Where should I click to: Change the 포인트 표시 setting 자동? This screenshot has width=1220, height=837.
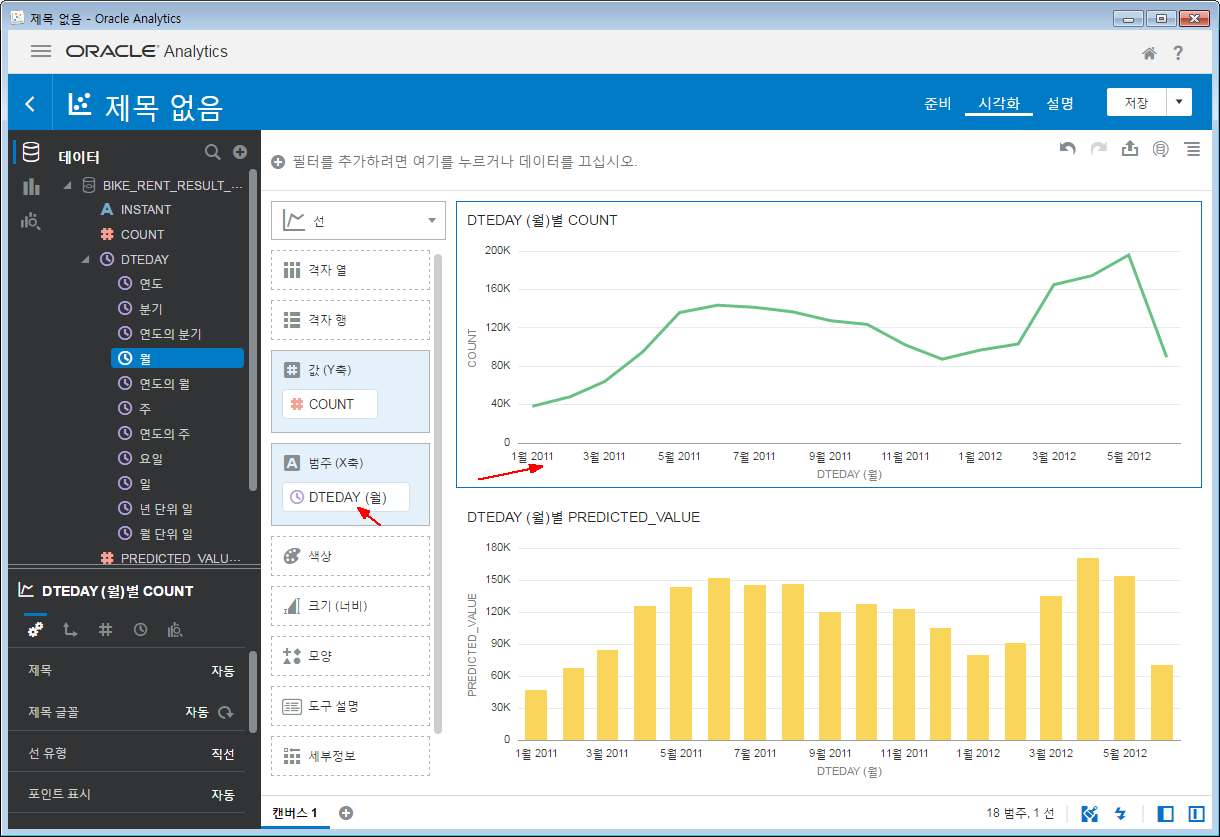pyautogui.click(x=223, y=795)
